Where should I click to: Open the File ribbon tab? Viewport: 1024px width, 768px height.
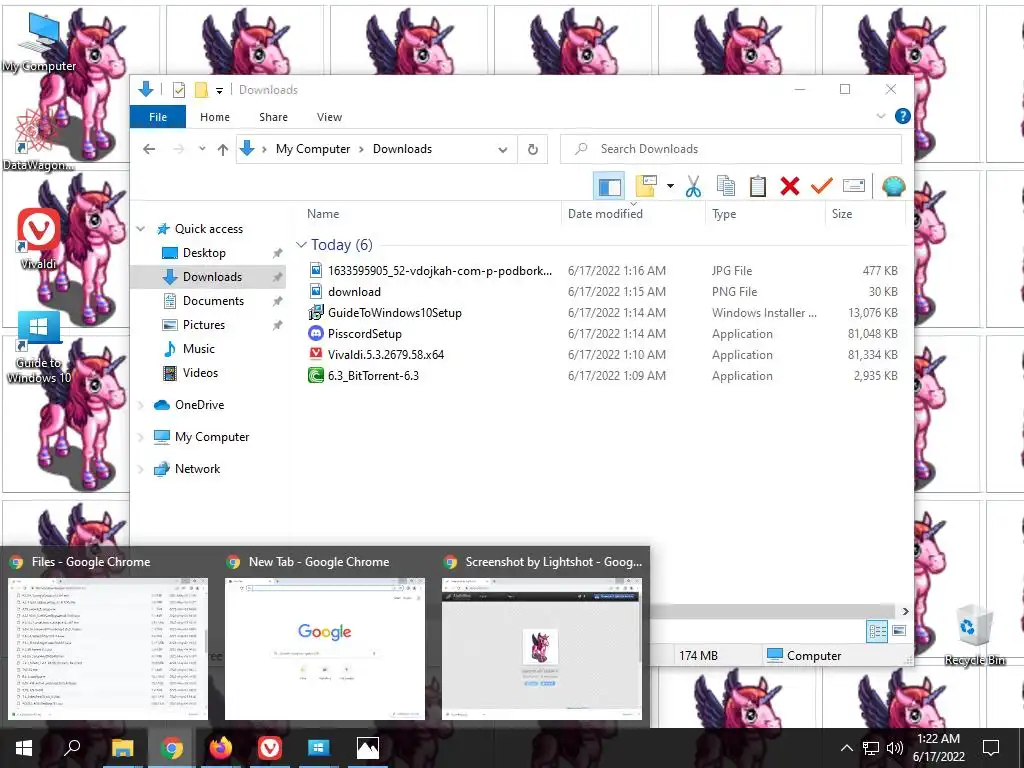coord(158,117)
